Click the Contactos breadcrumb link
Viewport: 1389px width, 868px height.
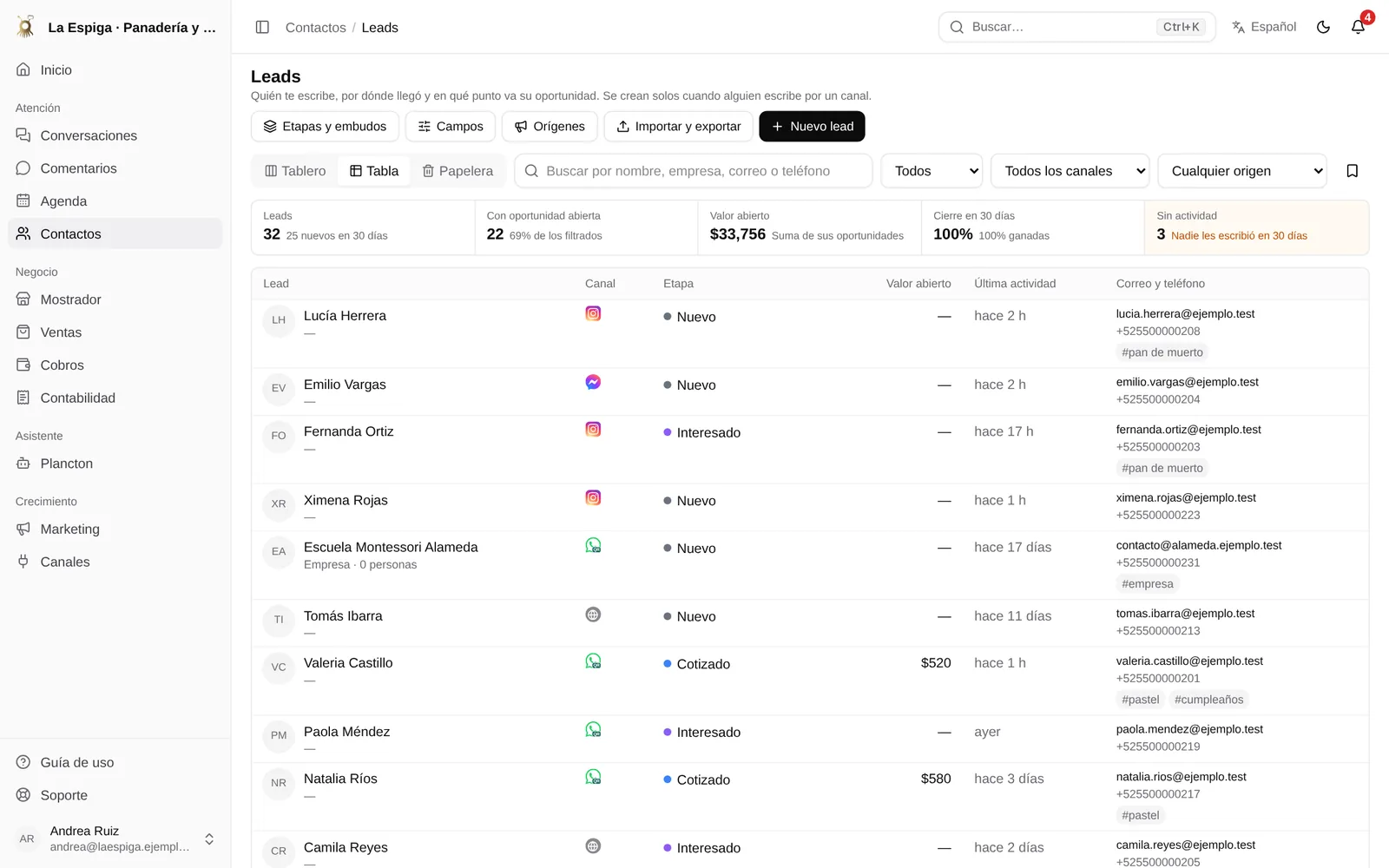316,28
